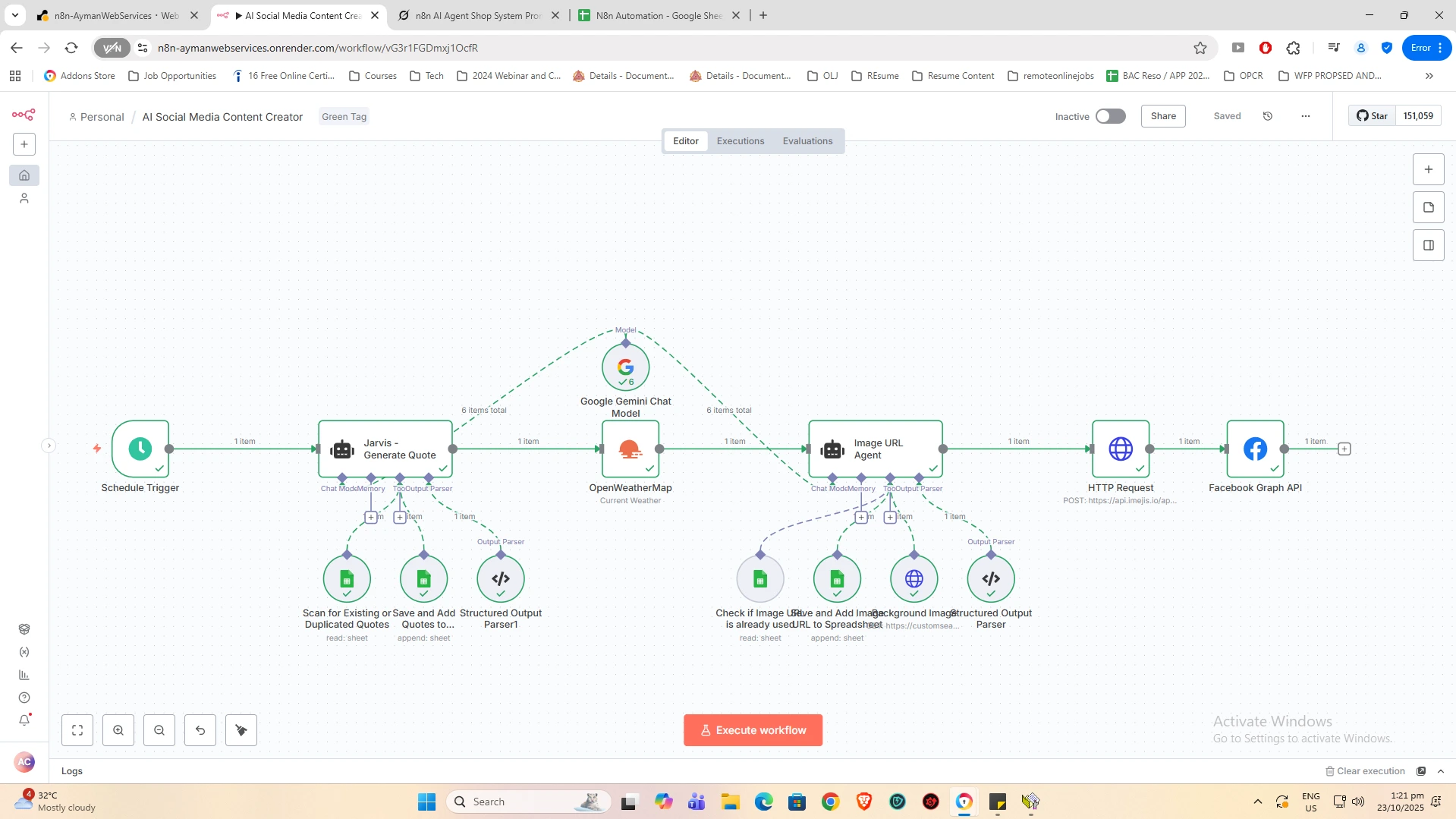Open the browser tab search dropdown
The image size is (1456, 819).
coord(15,15)
